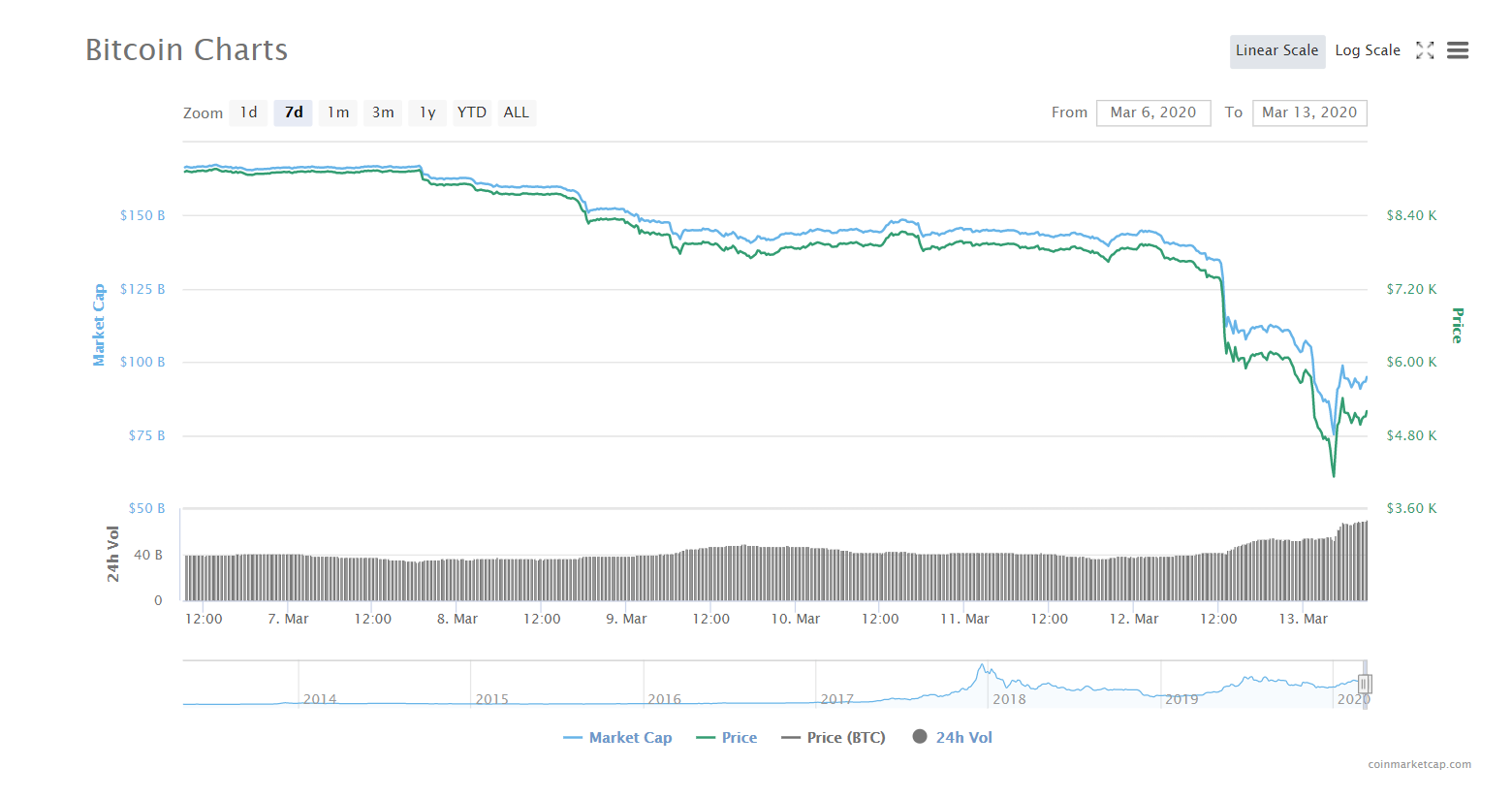This screenshot has height=800, width=1512.
Task: Click the $6.00 K price axis label
Action: pyautogui.click(x=1411, y=362)
